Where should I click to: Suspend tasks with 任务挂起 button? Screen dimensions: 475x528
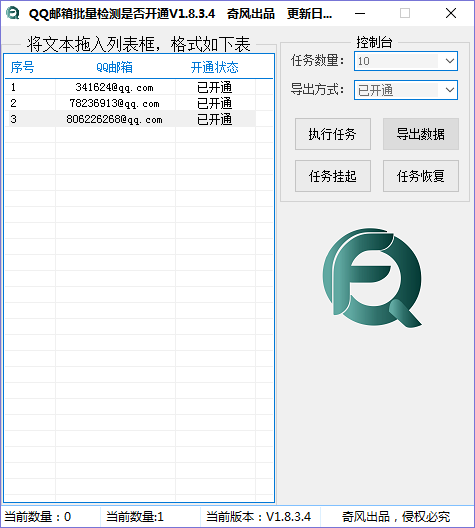[333, 176]
